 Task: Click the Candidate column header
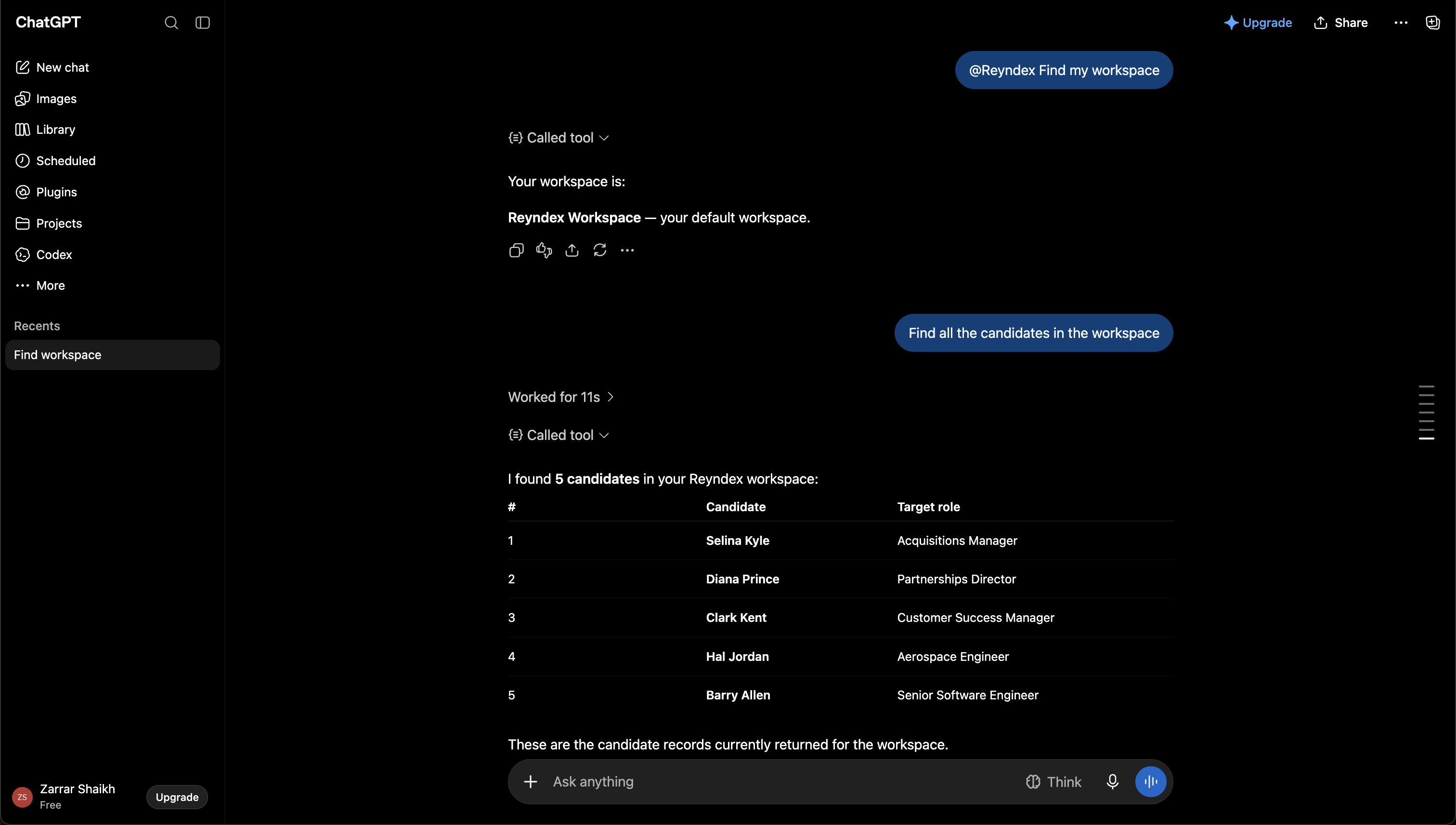[736, 507]
